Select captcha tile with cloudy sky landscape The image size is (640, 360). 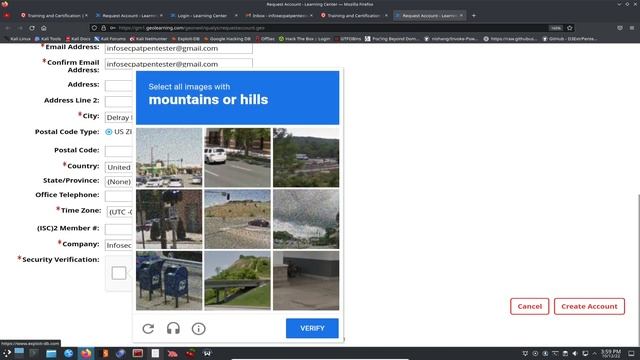[306, 219]
